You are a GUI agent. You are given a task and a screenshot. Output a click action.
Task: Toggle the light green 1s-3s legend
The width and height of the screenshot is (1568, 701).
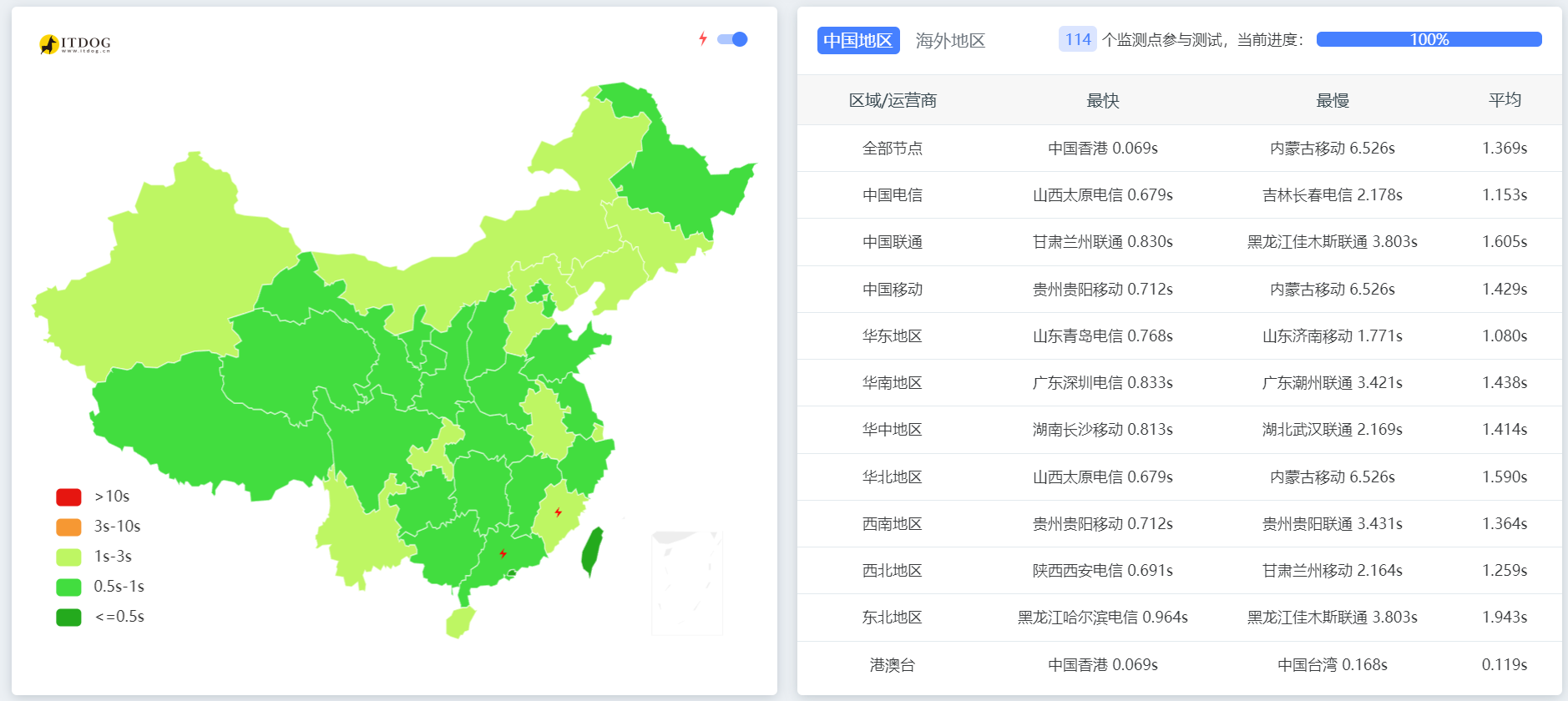[68, 557]
